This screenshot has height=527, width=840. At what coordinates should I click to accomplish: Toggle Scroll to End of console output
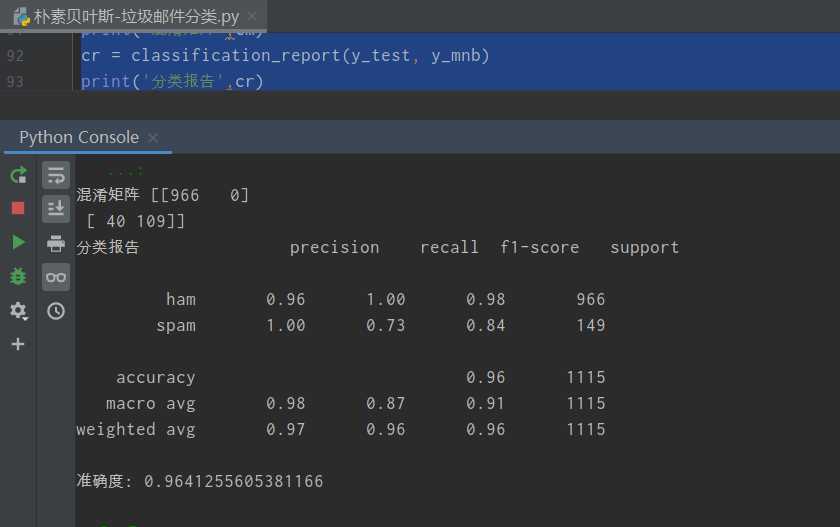[x=56, y=209]
